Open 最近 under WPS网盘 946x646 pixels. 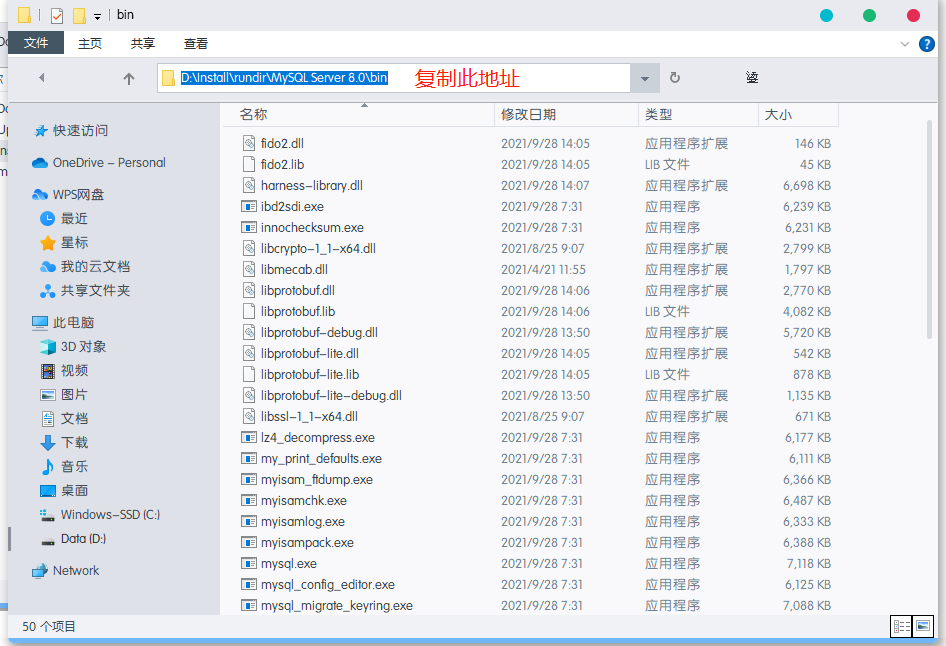[65, 218]
